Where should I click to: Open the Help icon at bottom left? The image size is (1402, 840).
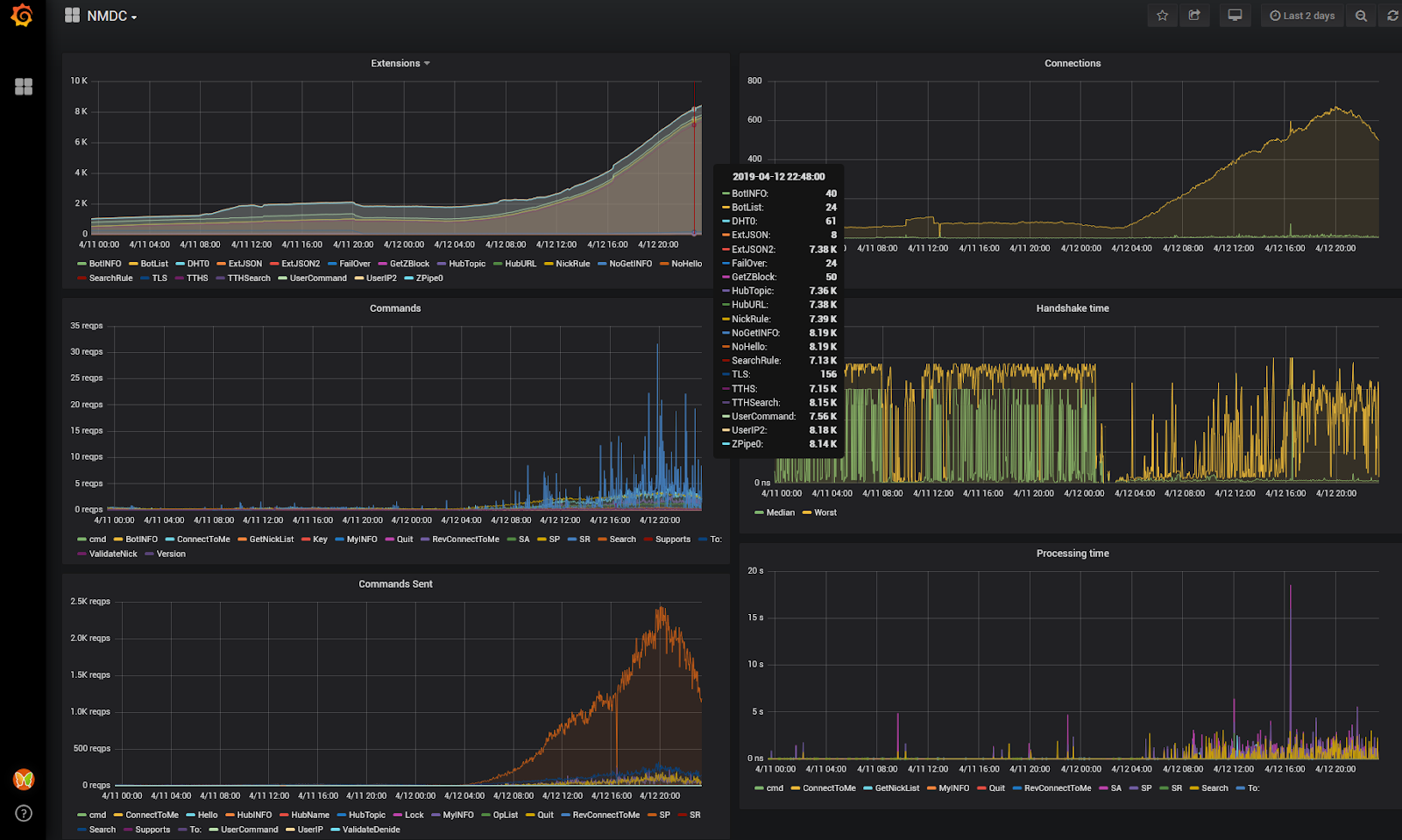23,814
